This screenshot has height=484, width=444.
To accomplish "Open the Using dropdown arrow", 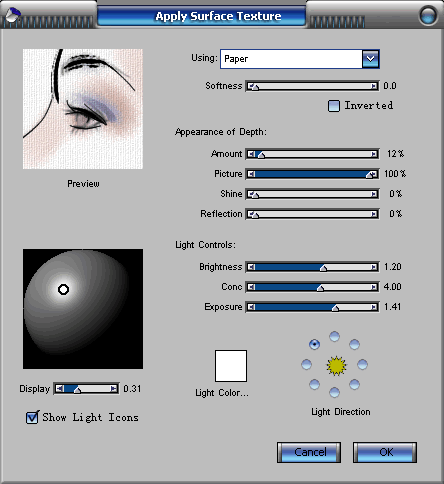I will pos(370,59).
